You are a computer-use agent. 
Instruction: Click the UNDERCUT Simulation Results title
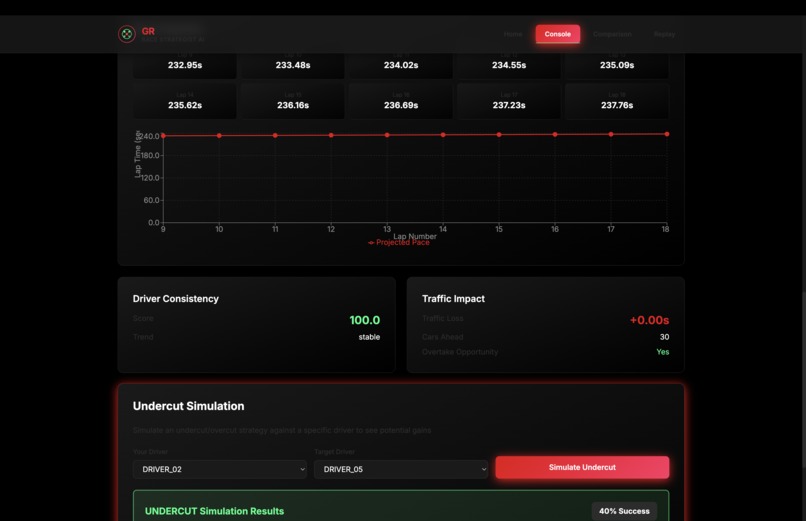[x=214, y=511]
